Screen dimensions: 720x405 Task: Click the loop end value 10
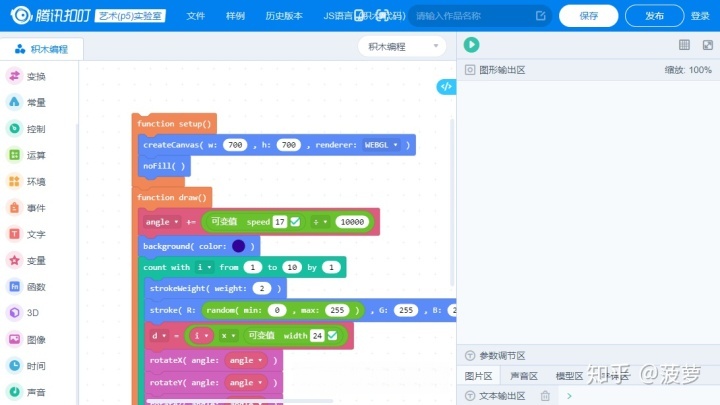[292, 267]
